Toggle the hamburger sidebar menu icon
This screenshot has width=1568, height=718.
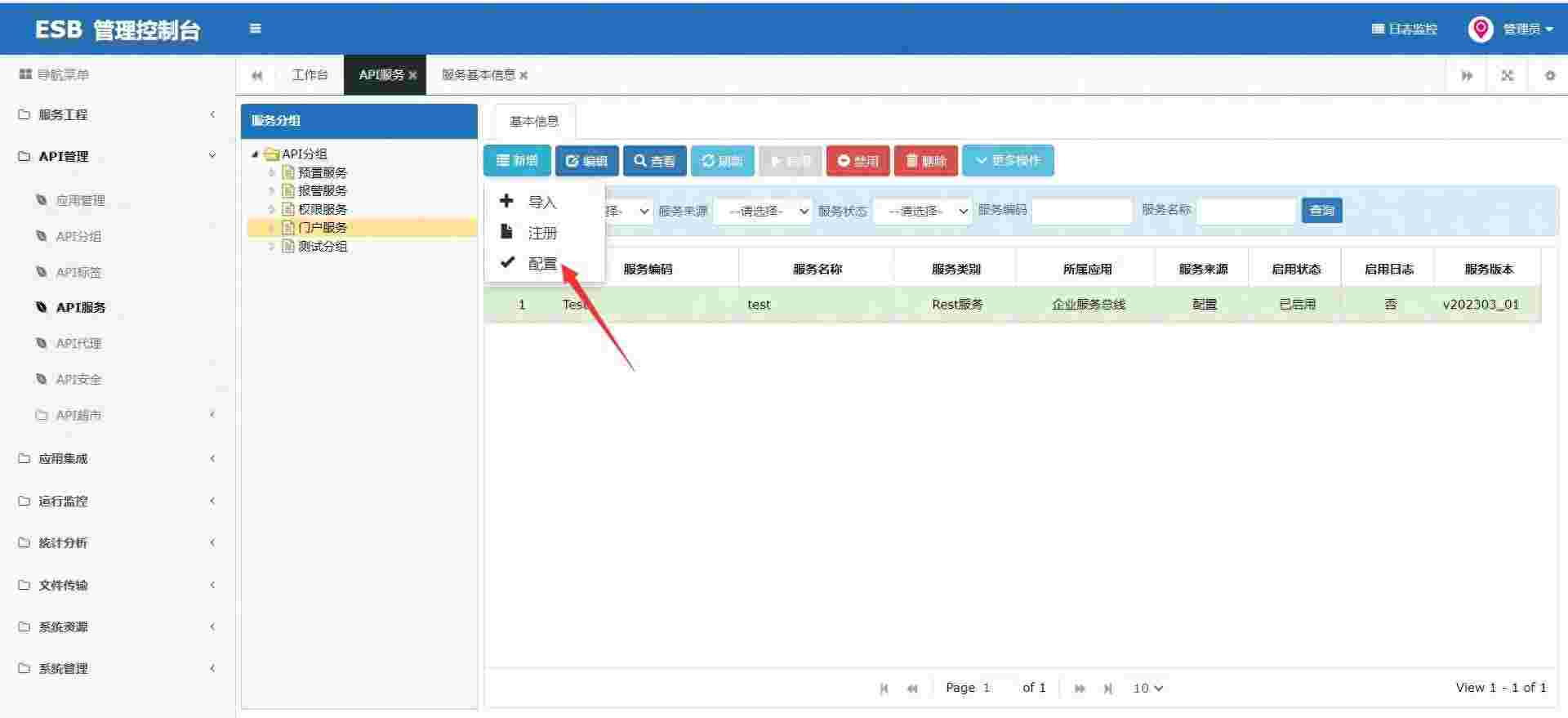[x=256, y=29]
